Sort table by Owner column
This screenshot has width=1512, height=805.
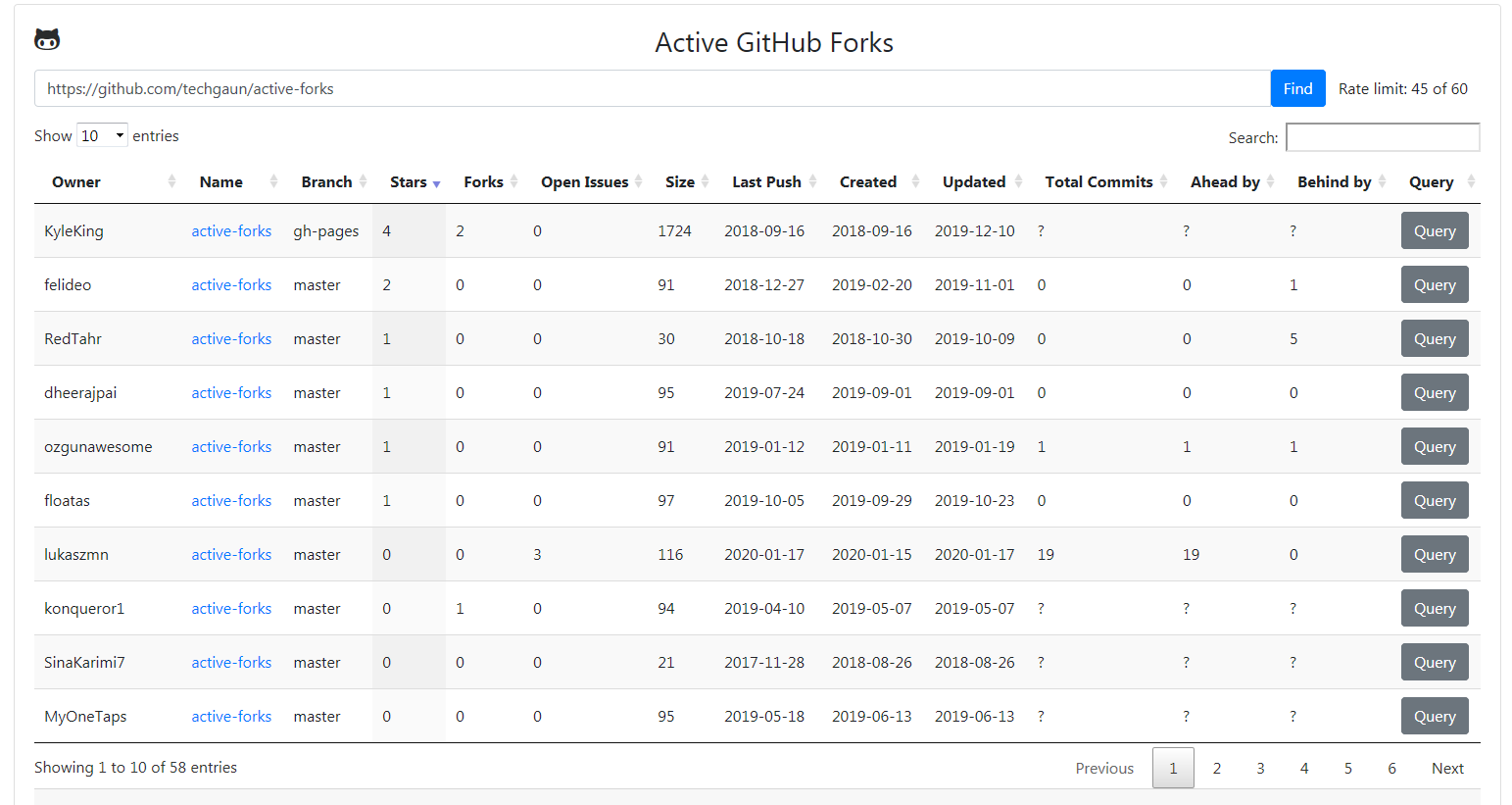coord(108,181)
